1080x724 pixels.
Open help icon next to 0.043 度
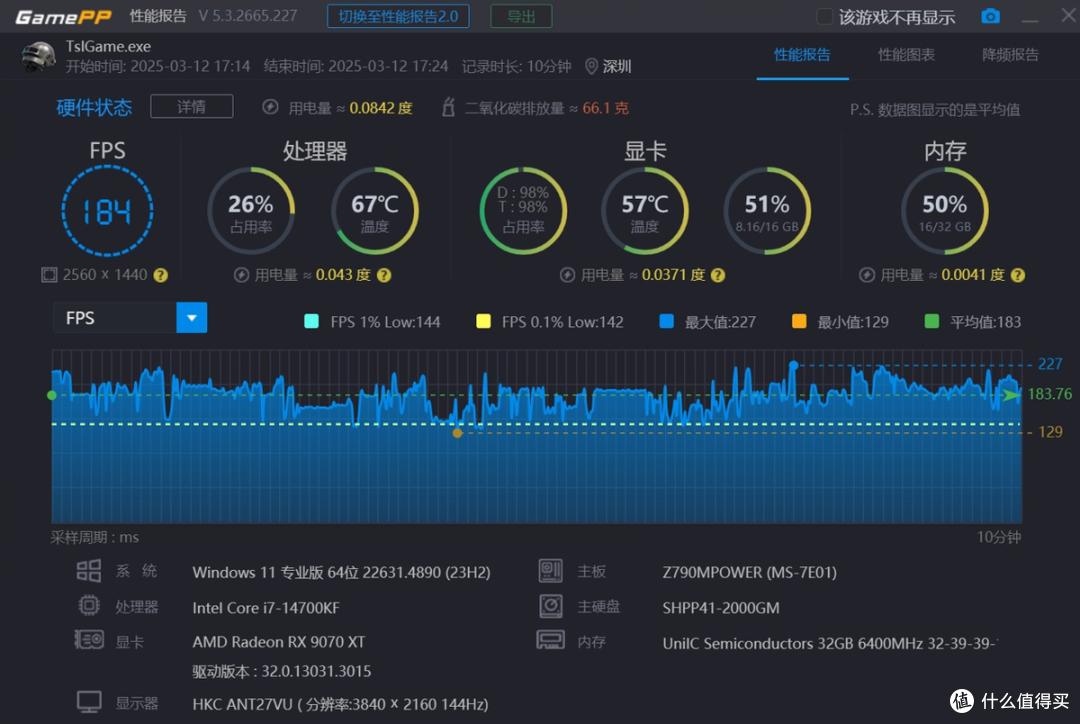click(384, 276)
